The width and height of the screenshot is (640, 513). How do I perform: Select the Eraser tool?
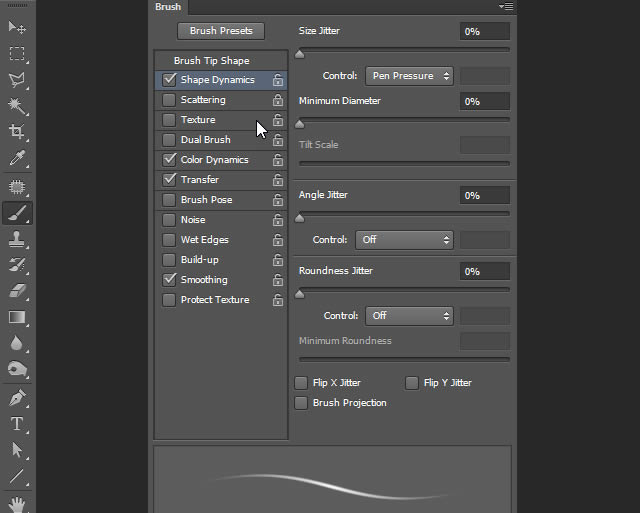17,291
